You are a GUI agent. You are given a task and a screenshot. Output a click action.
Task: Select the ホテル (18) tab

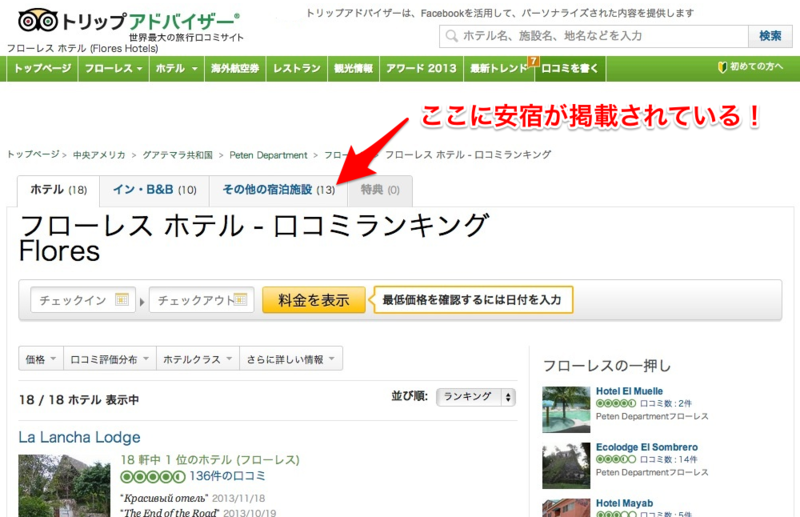coord(59,190)
